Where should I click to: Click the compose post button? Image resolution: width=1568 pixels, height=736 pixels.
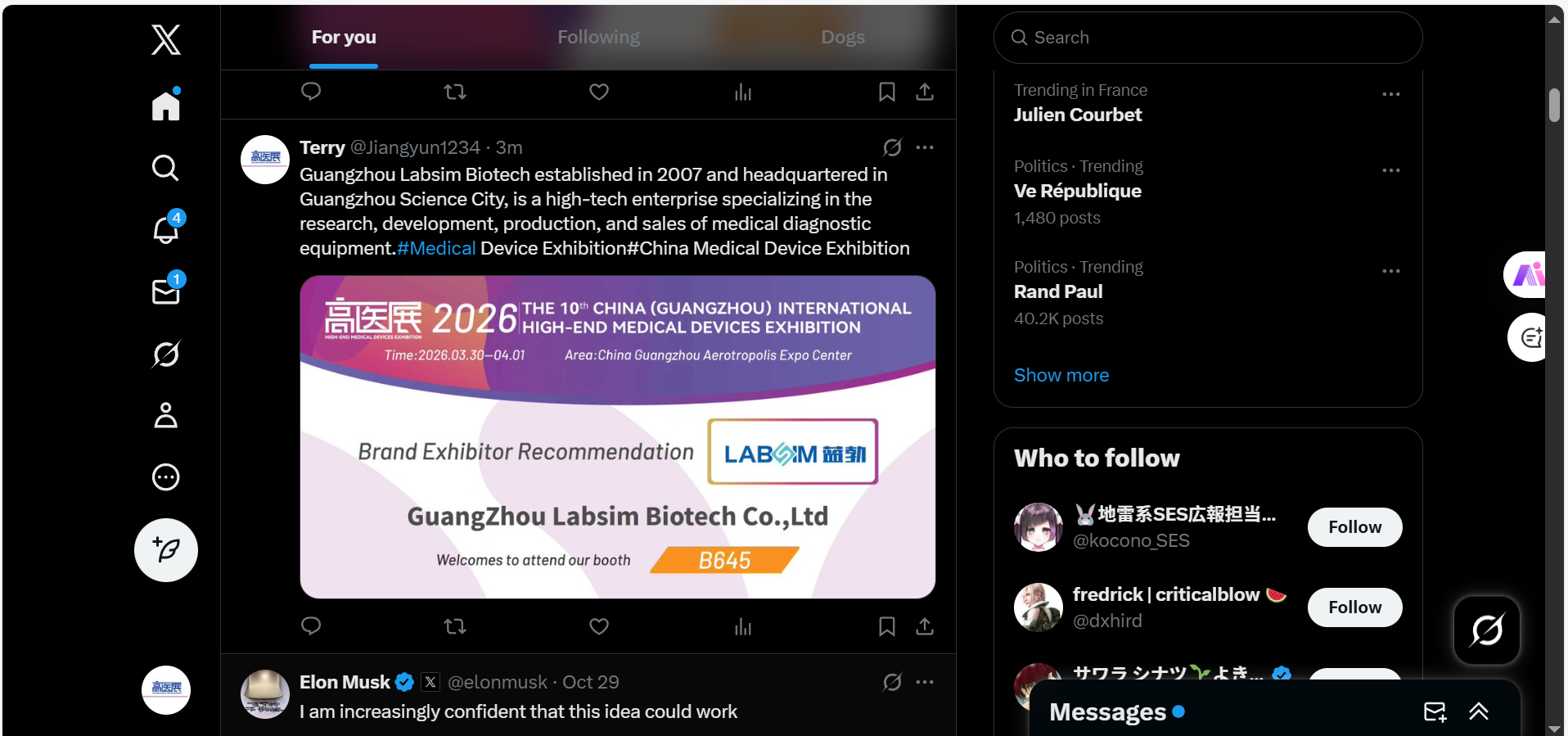click(166, 550)
